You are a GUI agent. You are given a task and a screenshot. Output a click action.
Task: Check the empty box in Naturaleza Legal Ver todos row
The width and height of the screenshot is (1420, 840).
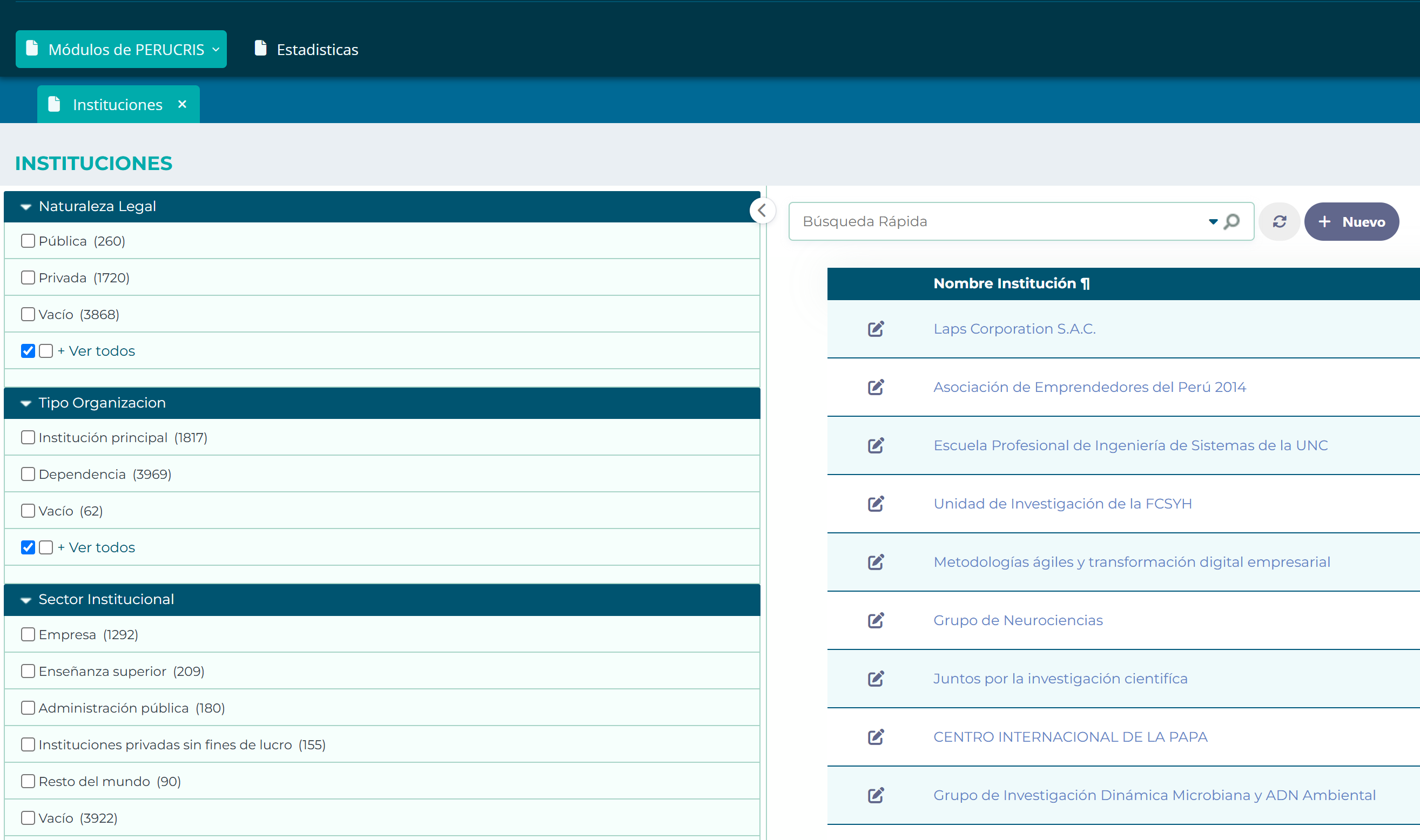point(46,351)
